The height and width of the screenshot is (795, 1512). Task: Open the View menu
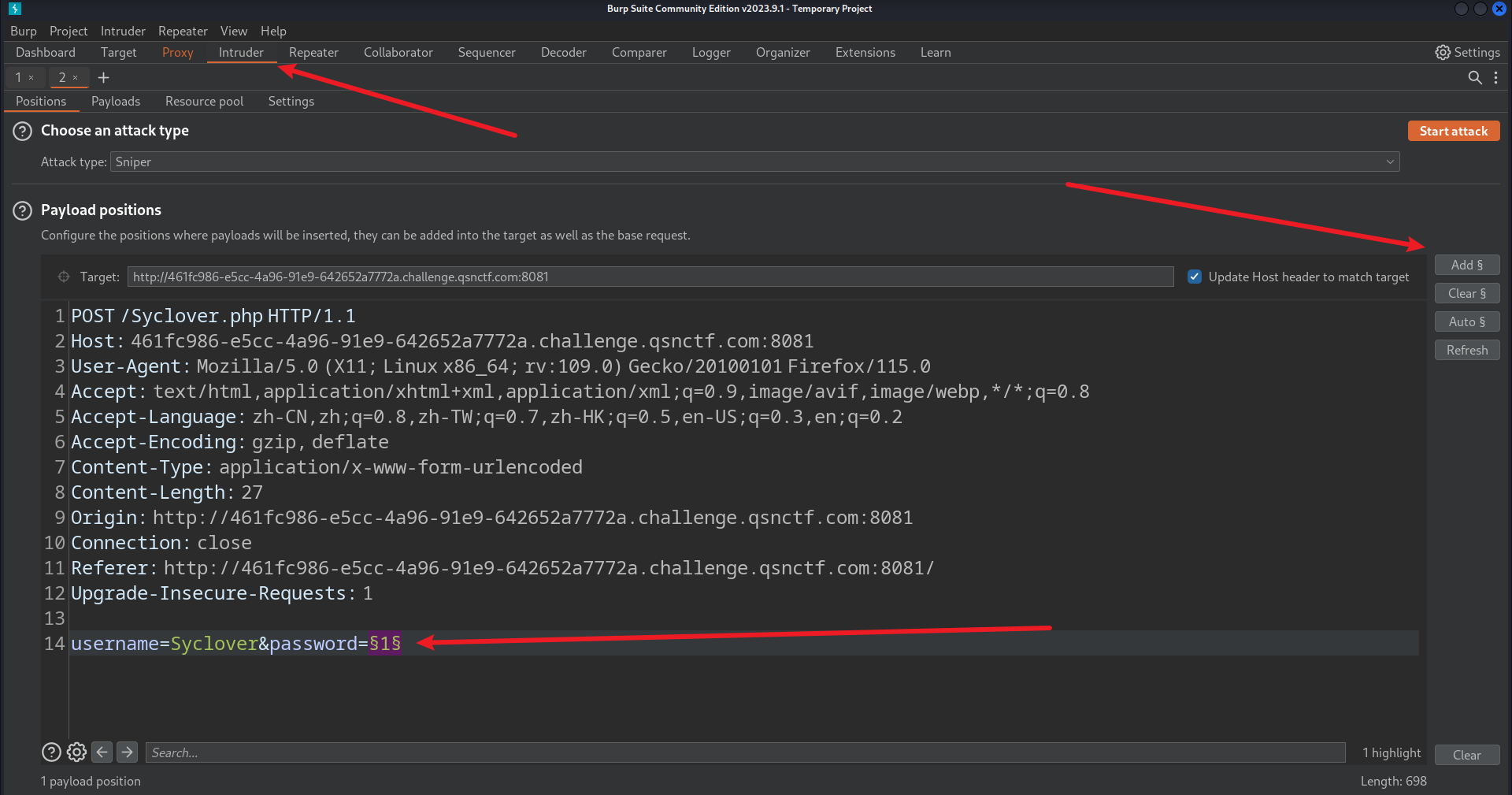click(234, 31)
